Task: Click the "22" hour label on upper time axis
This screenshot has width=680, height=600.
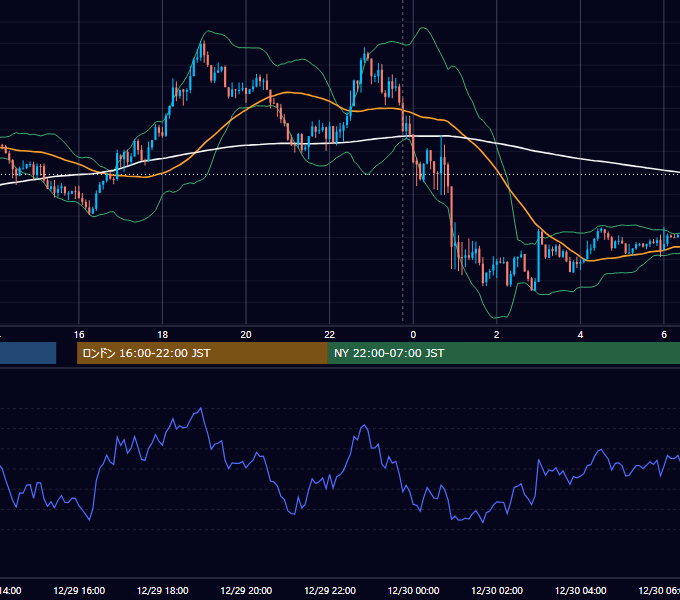Action: [330, 335]
